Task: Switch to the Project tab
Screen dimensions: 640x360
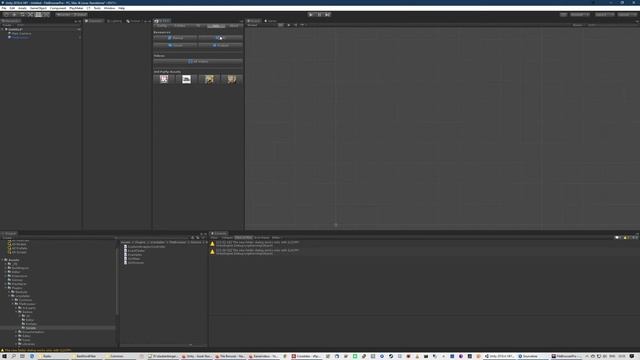Action: point(9,233)
